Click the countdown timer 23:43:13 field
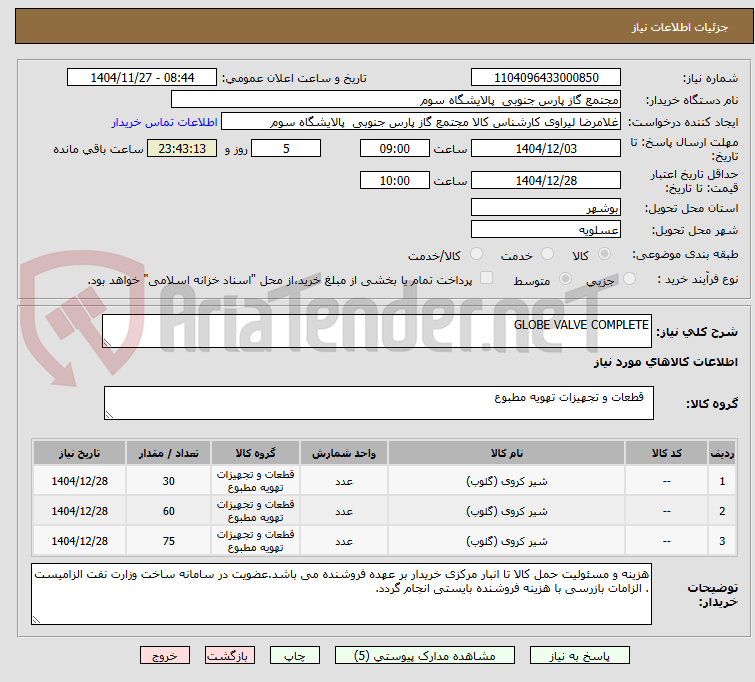The width and height of the screenshot is (755, 682). (x=182, y=148)
